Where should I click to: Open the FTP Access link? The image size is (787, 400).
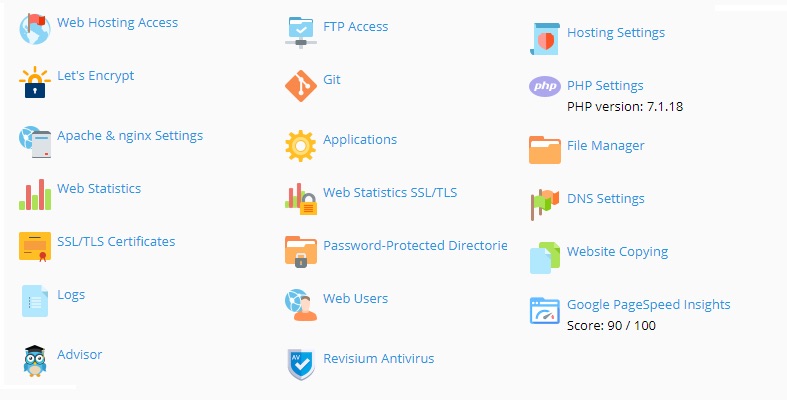355,27
